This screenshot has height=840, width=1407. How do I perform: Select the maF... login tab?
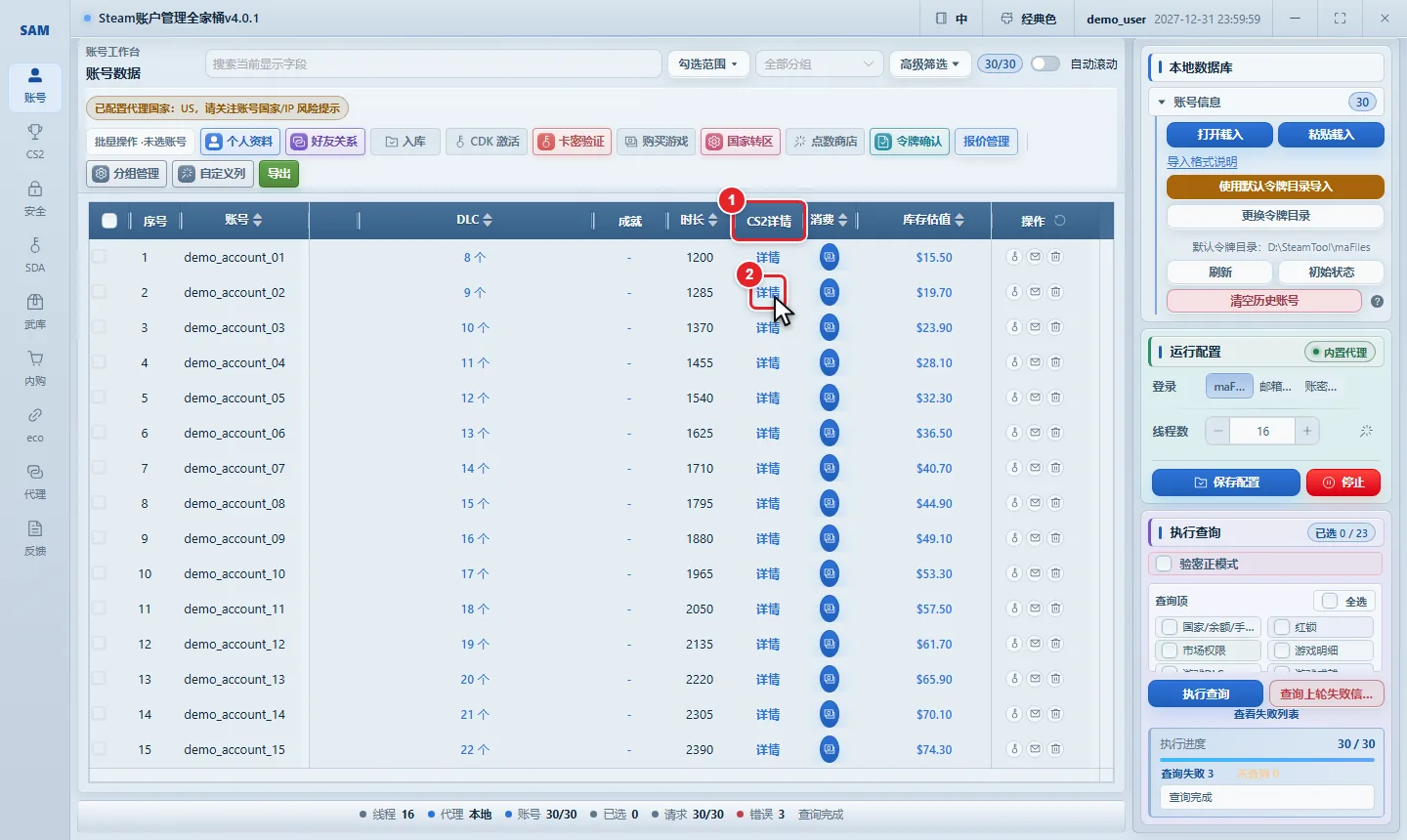1229,387
